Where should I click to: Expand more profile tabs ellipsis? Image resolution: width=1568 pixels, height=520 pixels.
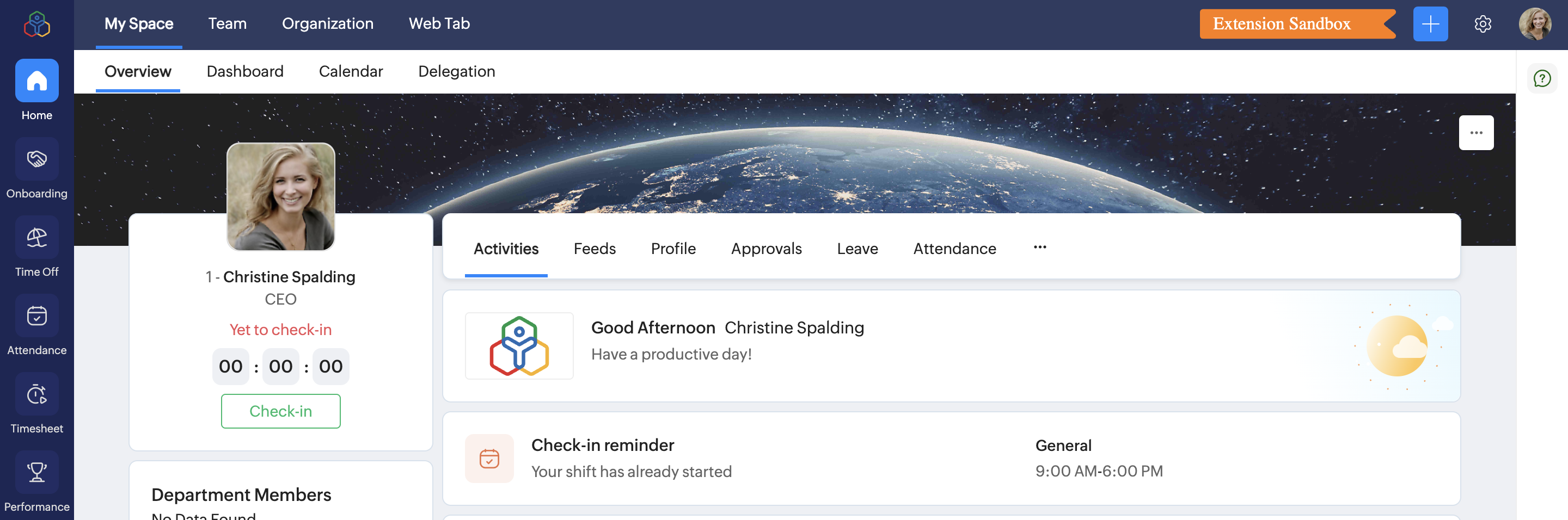(x=1040, y=247)
